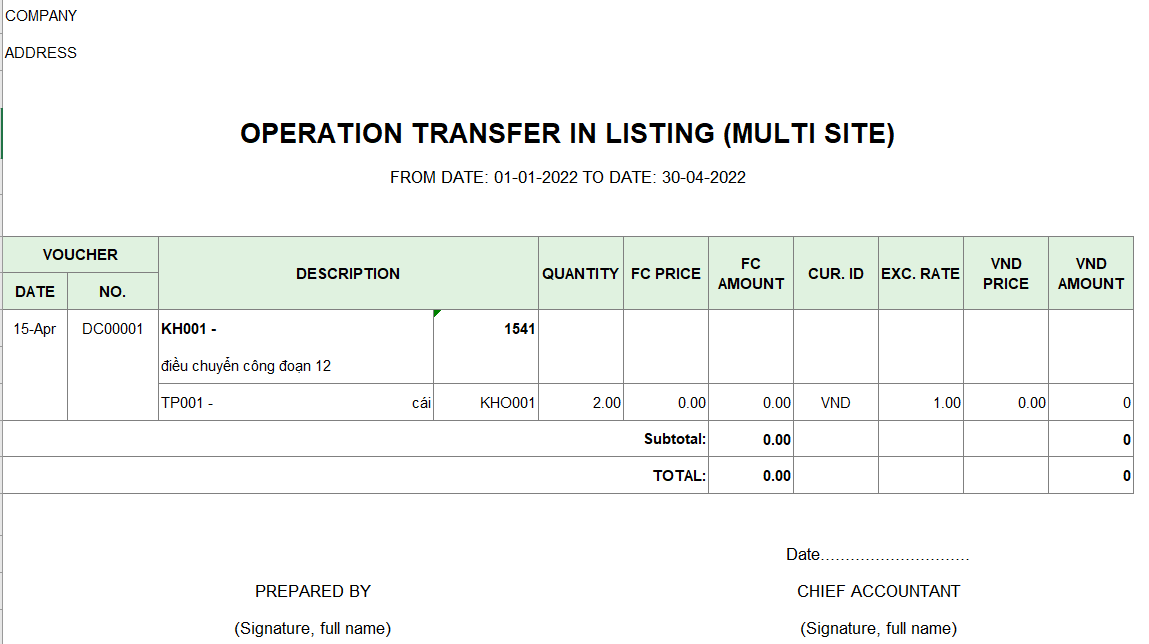Select the KH001 description cell
The width and height of the screenshot is (1149, 644).
296,347
